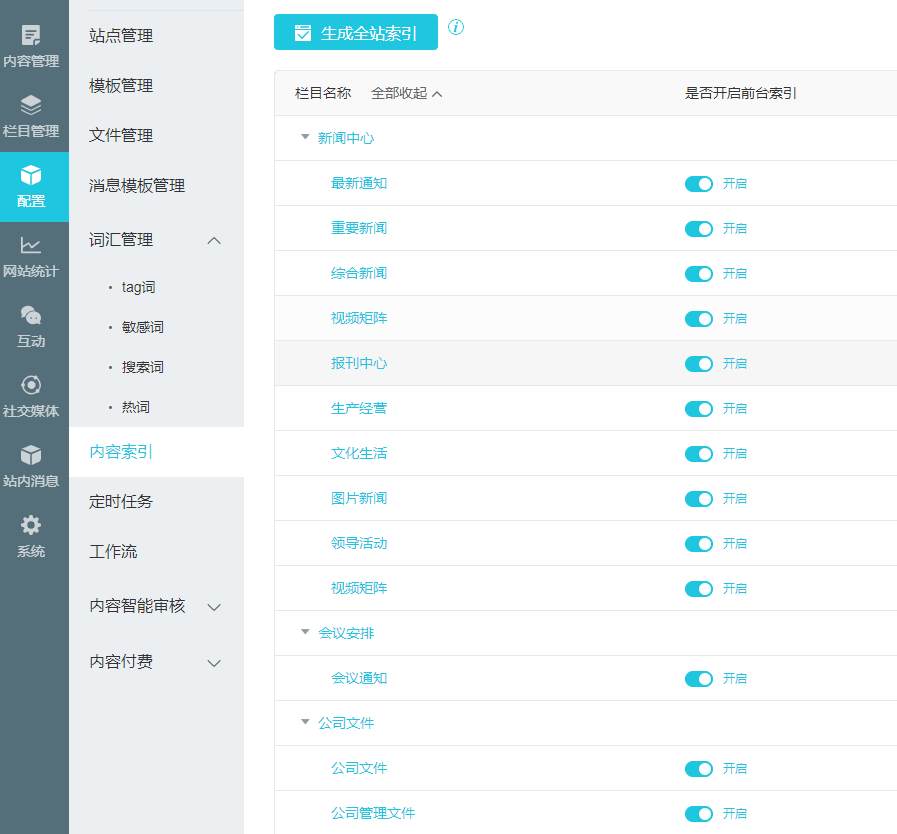The height and width of the screenshot is (834, 897).
Task: Click the info icon beside 生成全站索引
Action: point(456,27)
